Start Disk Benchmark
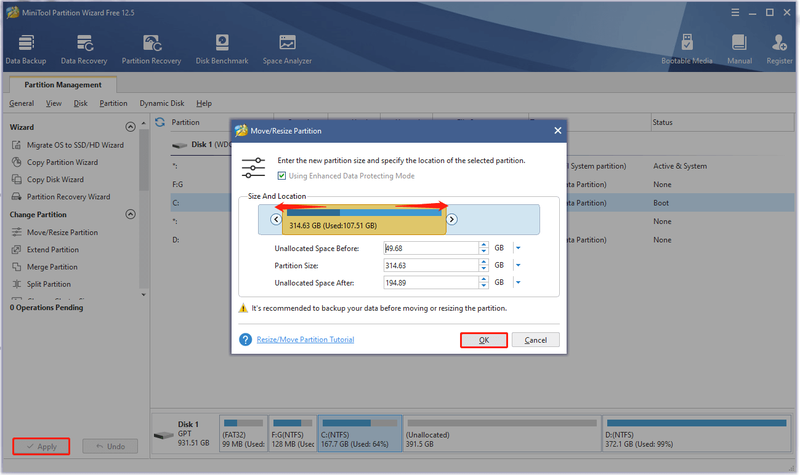Screen dimensions: 800x475 click(222, 49)
